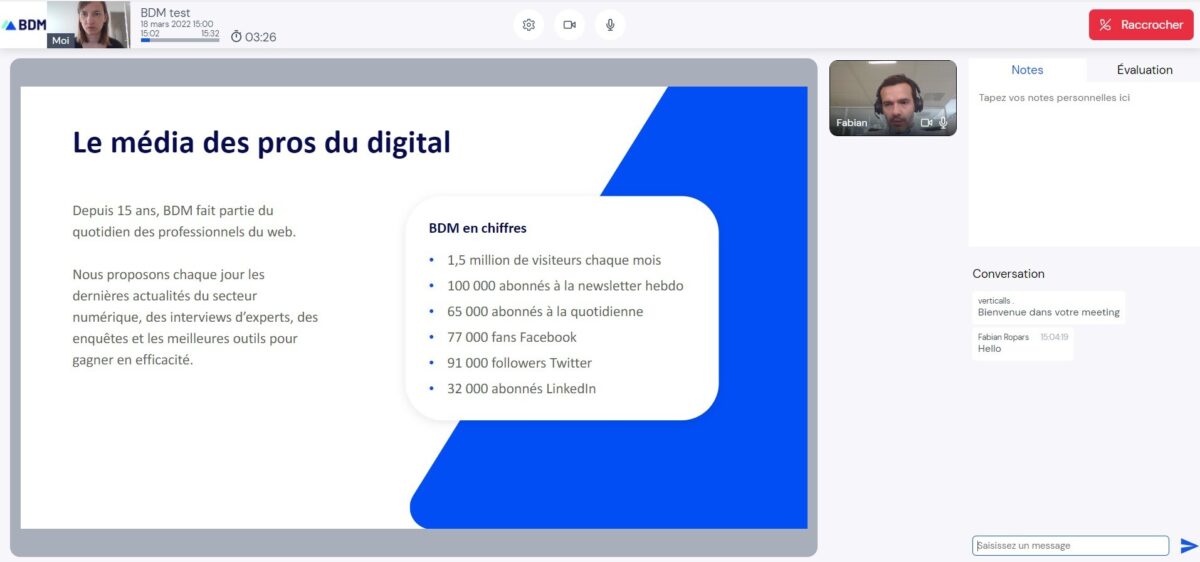The image size is (1200, 562).
Task: Click the Conversation heading
Action: (1008, 274)
